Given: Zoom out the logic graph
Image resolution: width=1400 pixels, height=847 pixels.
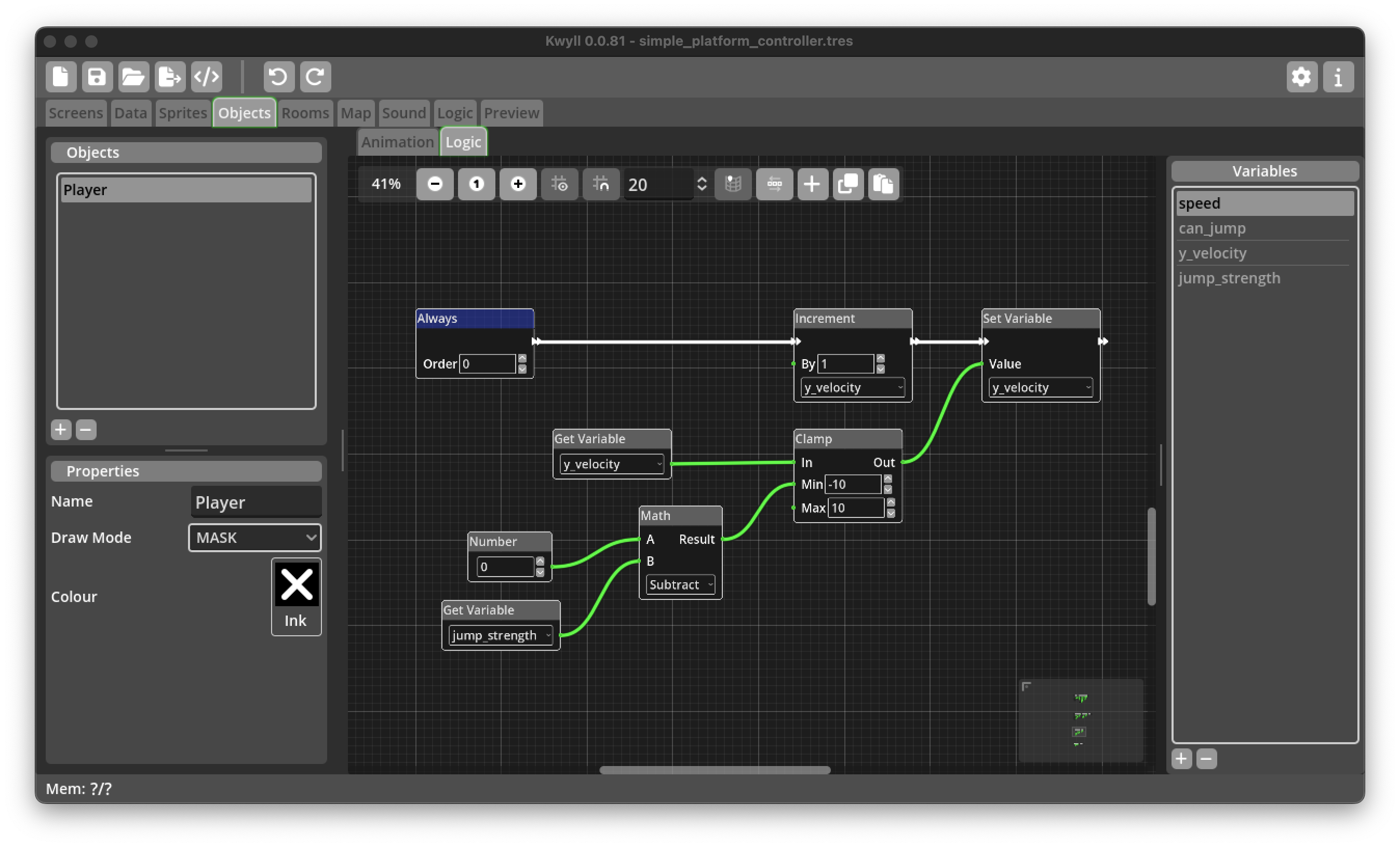Looking at the screenshot, I should tap(435, 184).
